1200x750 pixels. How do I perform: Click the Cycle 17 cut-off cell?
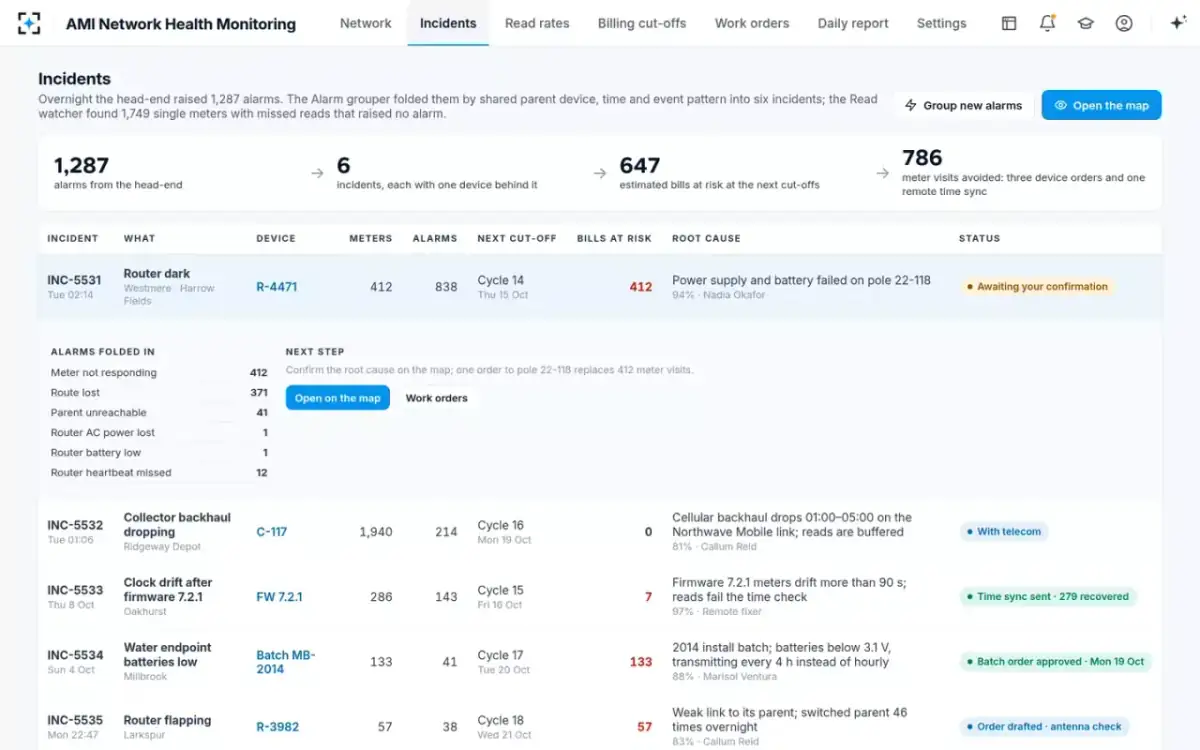[504, 662]
